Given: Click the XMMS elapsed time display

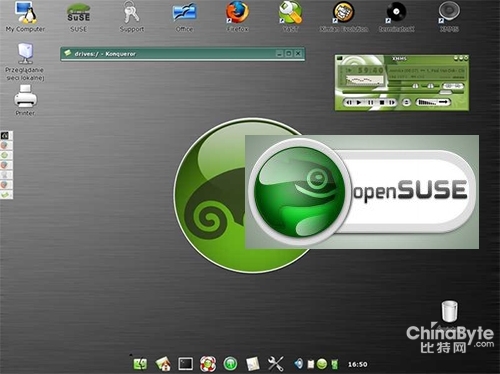Looking at the screenshot, I should click(371, 70).
